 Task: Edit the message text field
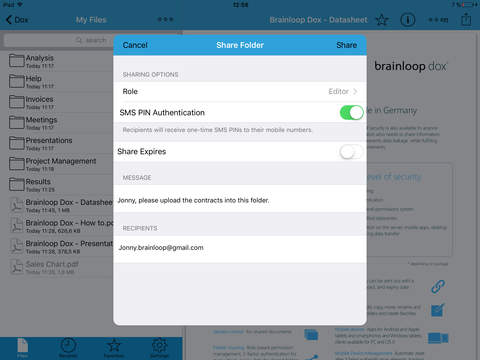(240, 199)
